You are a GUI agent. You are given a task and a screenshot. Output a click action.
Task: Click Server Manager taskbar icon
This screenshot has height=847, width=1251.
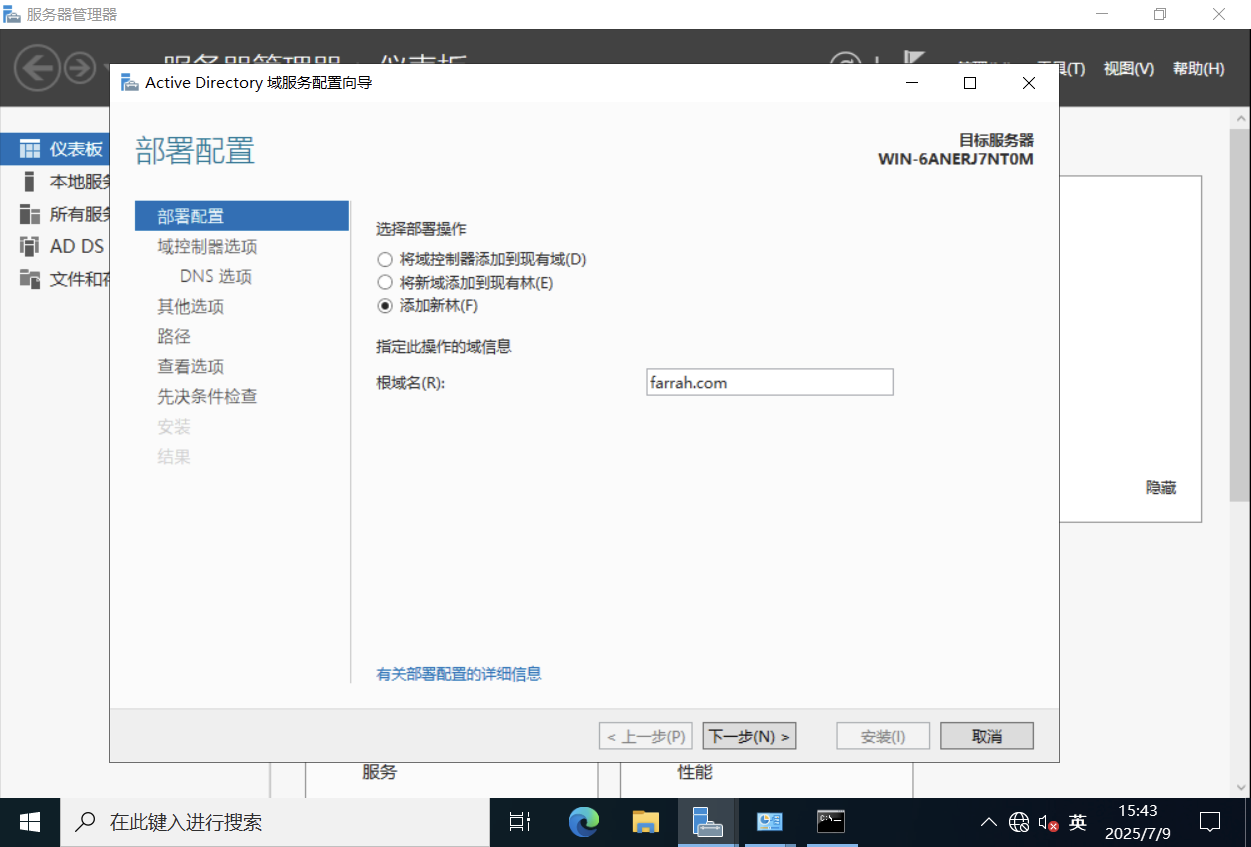(x=707, y=822)
